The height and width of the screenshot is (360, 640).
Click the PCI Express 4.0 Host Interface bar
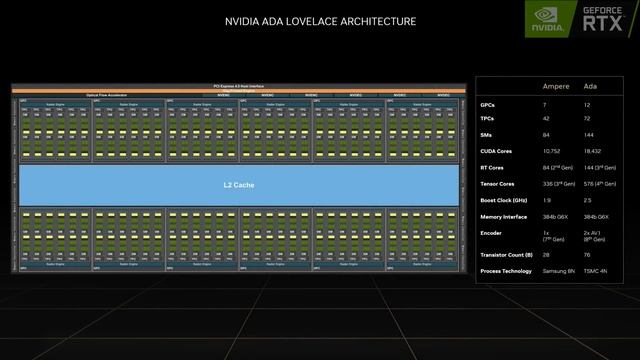239,86
